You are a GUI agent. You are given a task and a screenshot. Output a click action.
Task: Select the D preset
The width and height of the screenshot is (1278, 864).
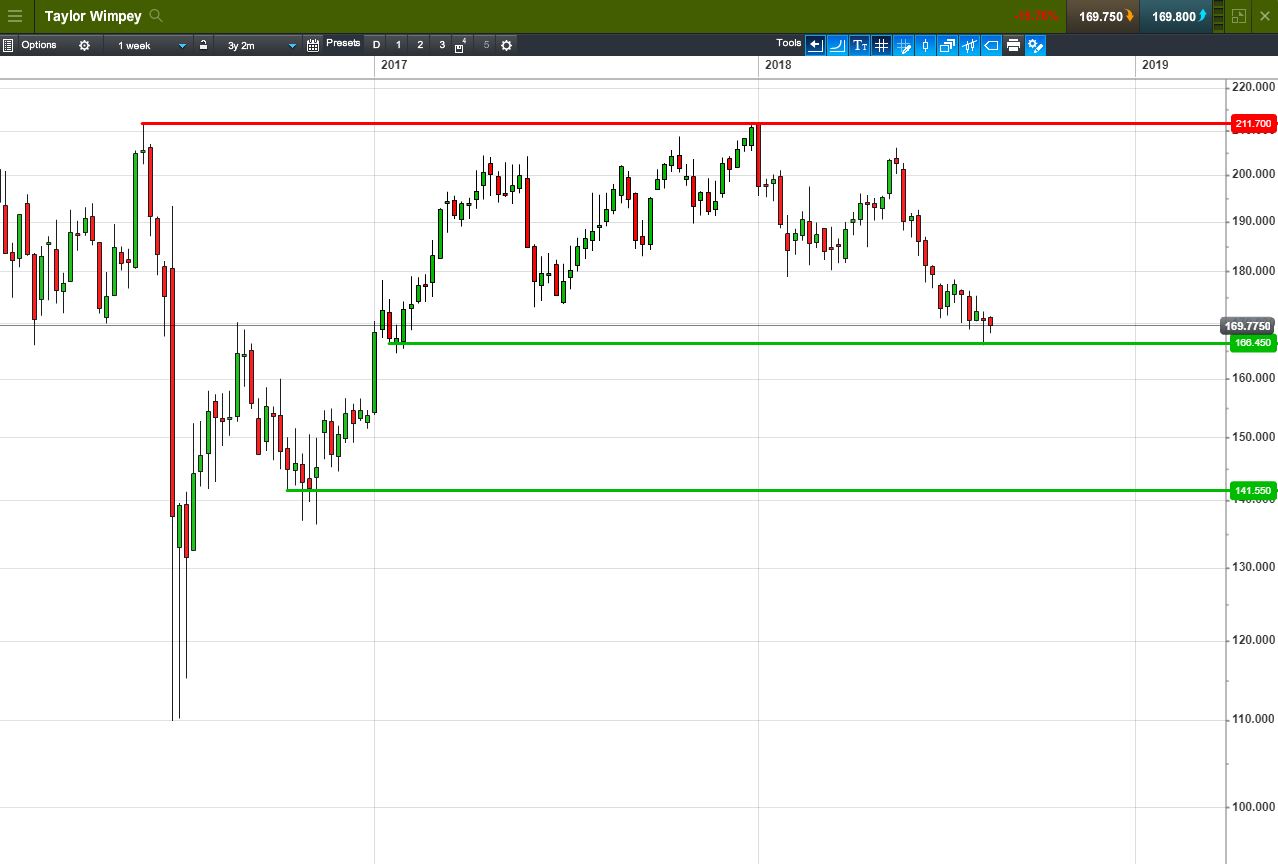(x=377, y=45)
